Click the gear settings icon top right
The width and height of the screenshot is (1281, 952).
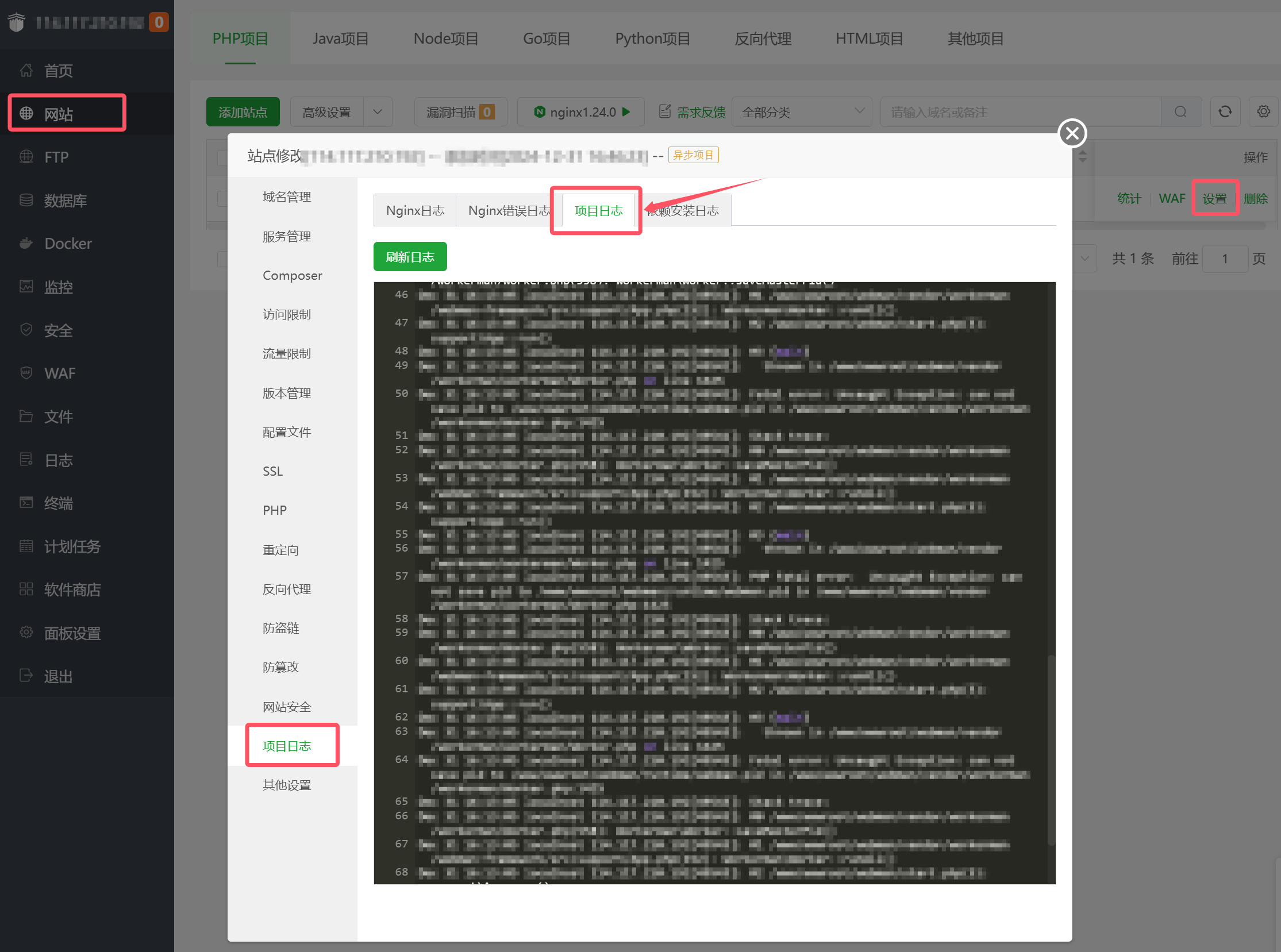tap(1263, 112)
